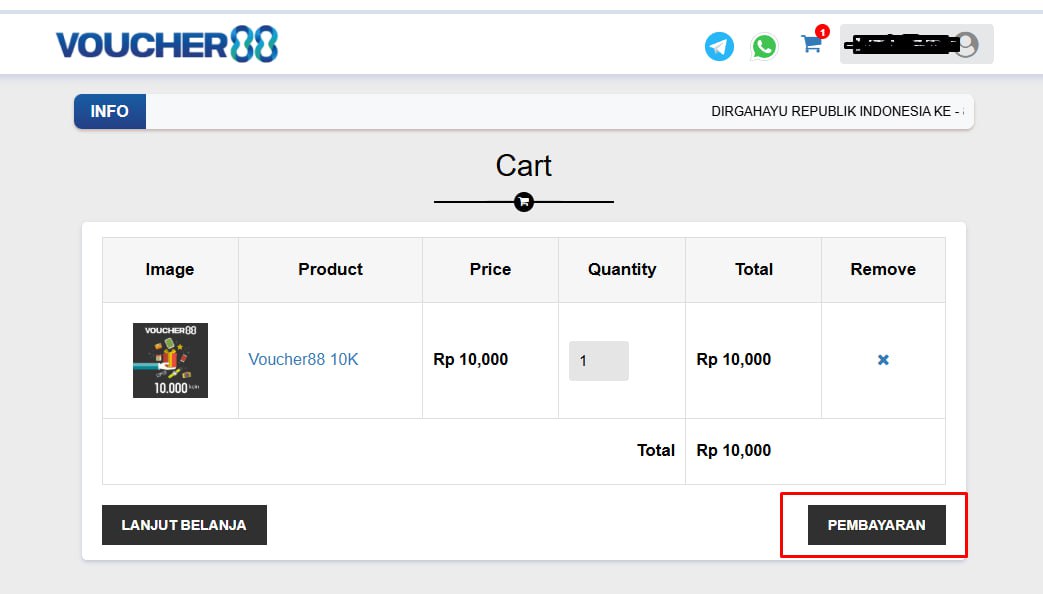
Task: Click the Remove column header
Action: 883,269
